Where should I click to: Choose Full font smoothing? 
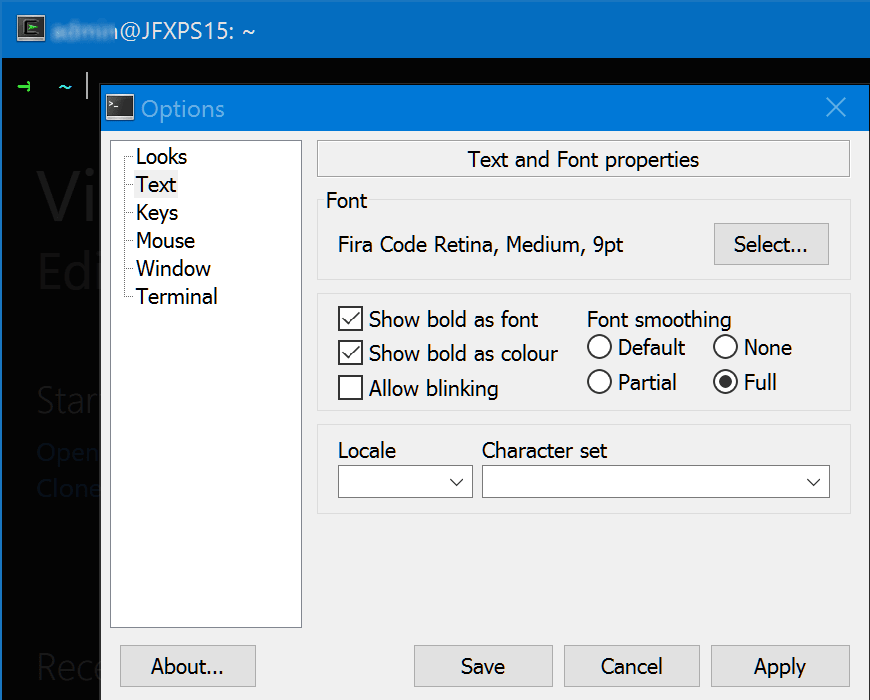pos(725,382)
